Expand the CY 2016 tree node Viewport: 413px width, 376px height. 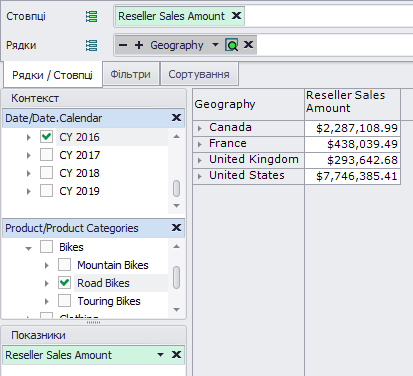[29, 137]
